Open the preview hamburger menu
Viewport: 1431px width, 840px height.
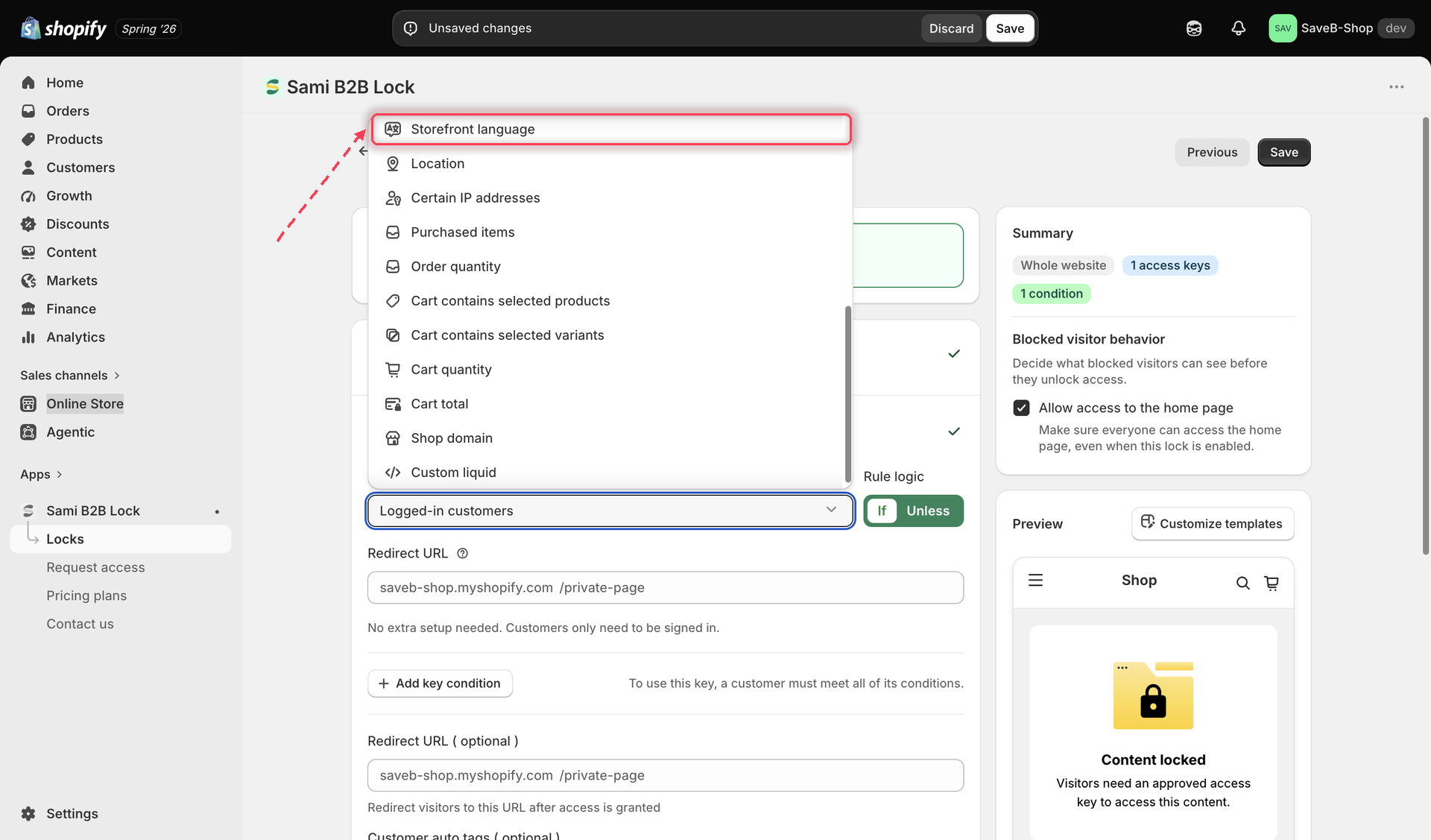pos(1035,580)
